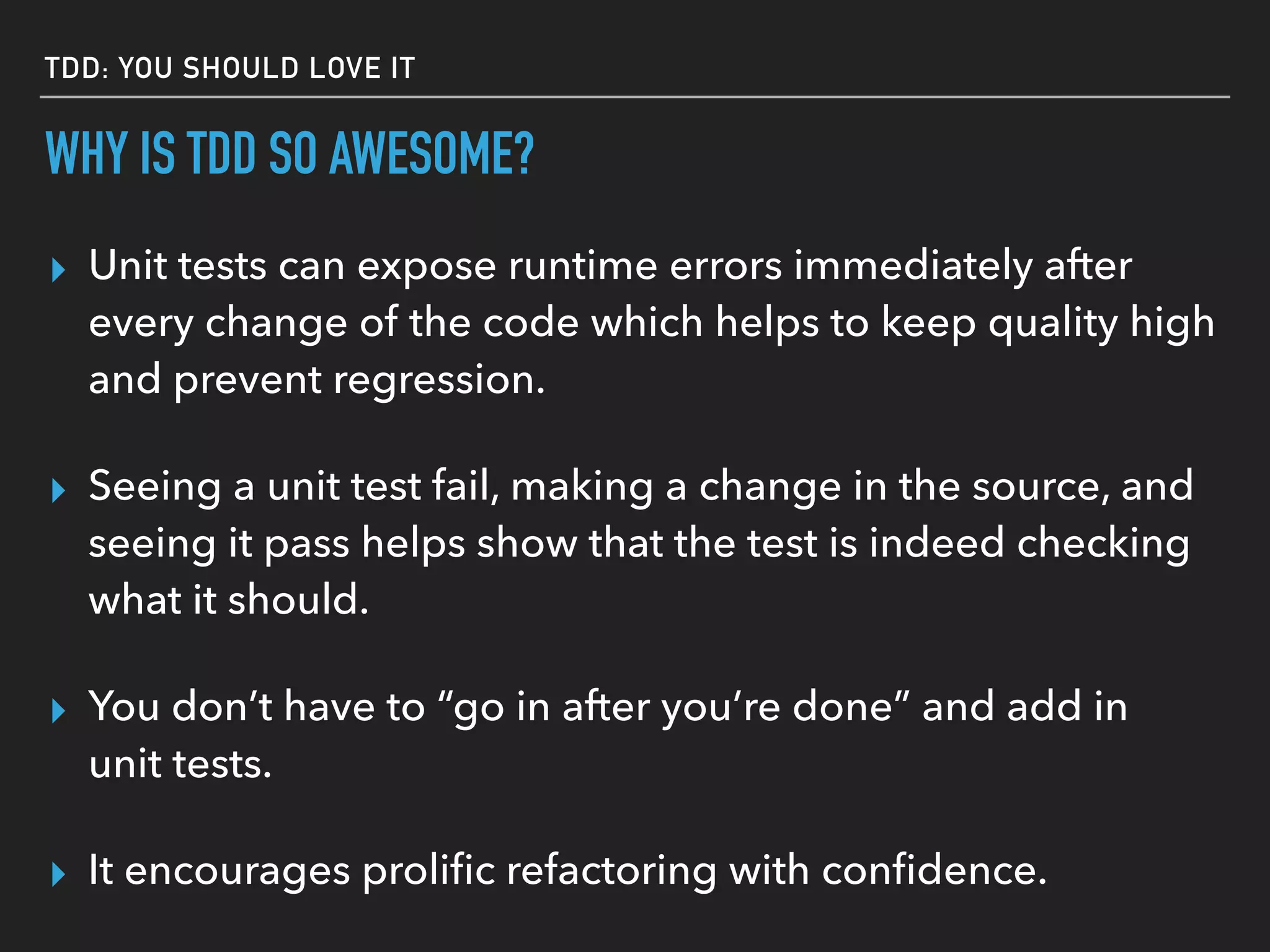Click the blue bullet arrow beside "Unit tests can expose"
The height and width of the screenshot is (952, 1270).
click(x=58, y=271)
